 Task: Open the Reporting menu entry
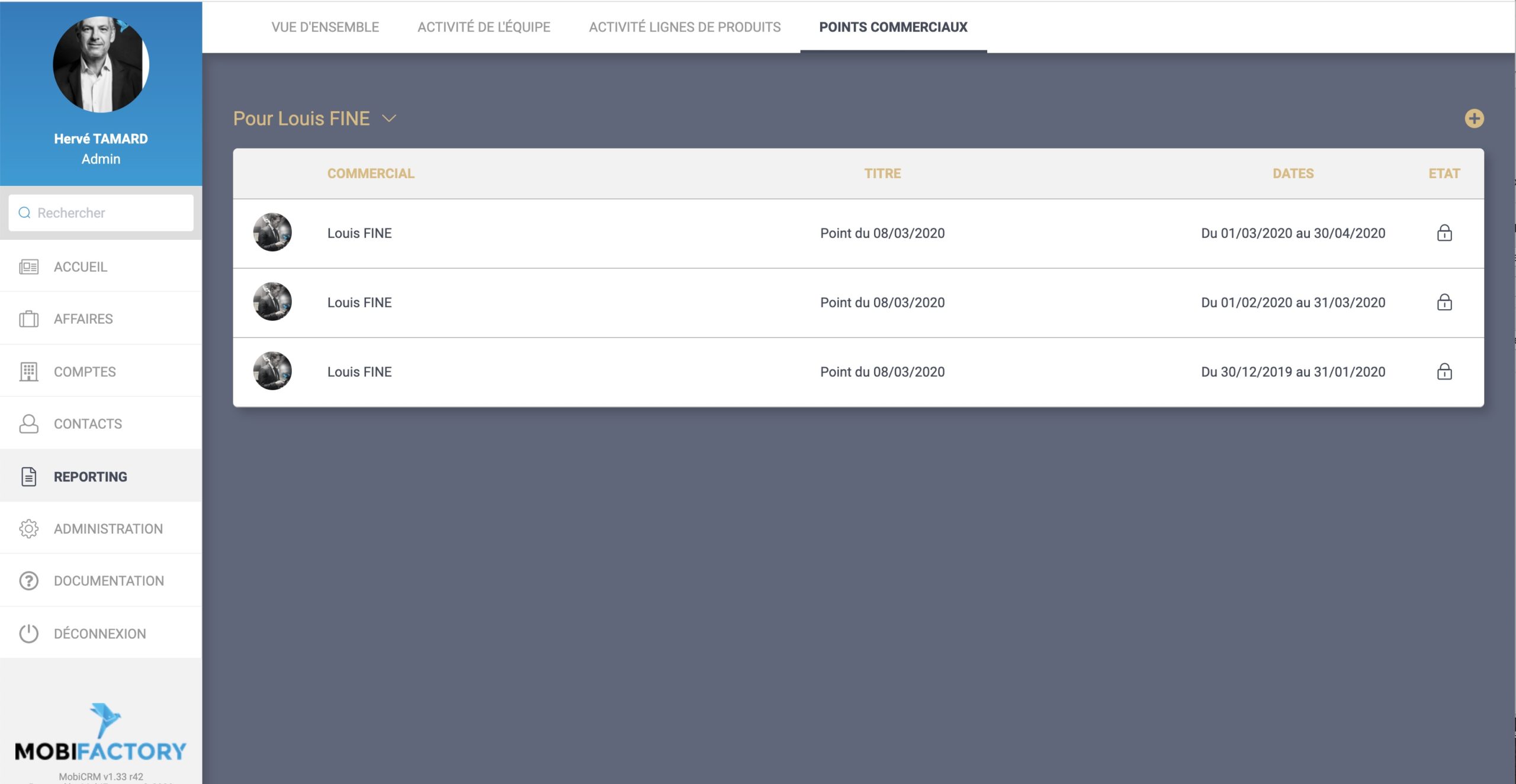(x=90, y=477)
